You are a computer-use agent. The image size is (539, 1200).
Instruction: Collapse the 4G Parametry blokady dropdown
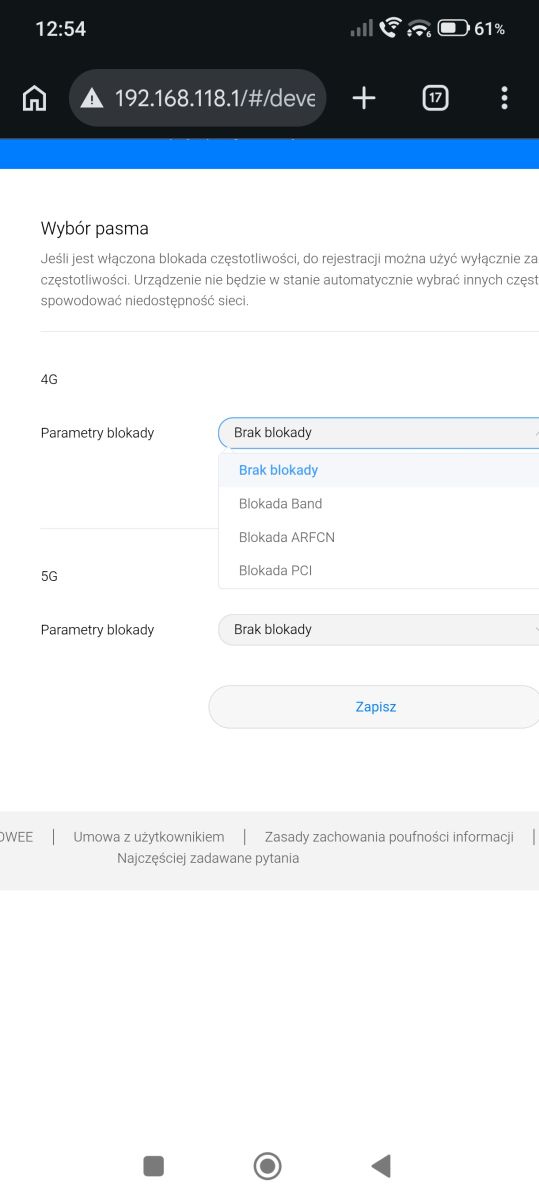pos(378,433)
